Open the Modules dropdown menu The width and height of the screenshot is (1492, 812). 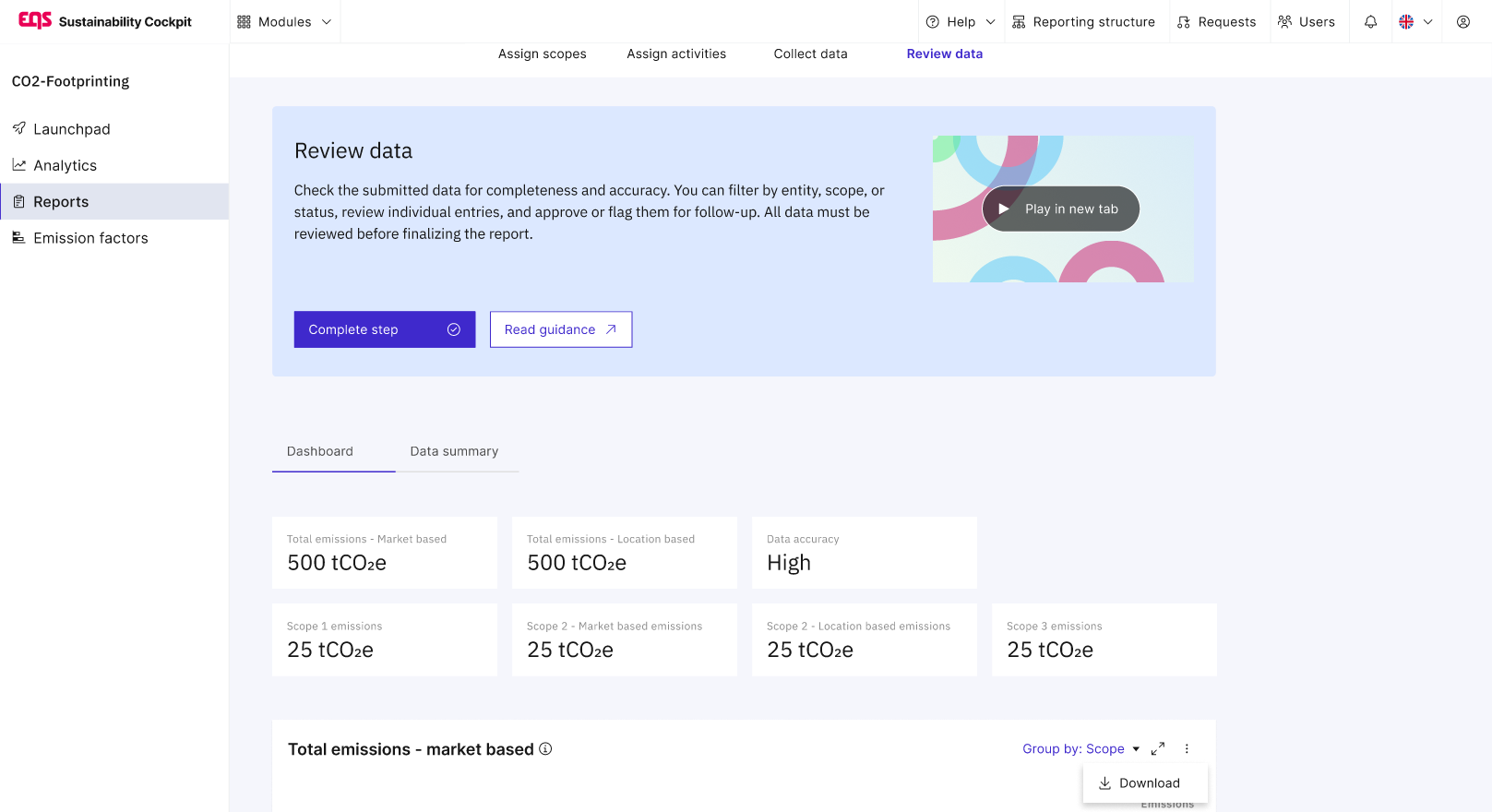pos(284,22)
